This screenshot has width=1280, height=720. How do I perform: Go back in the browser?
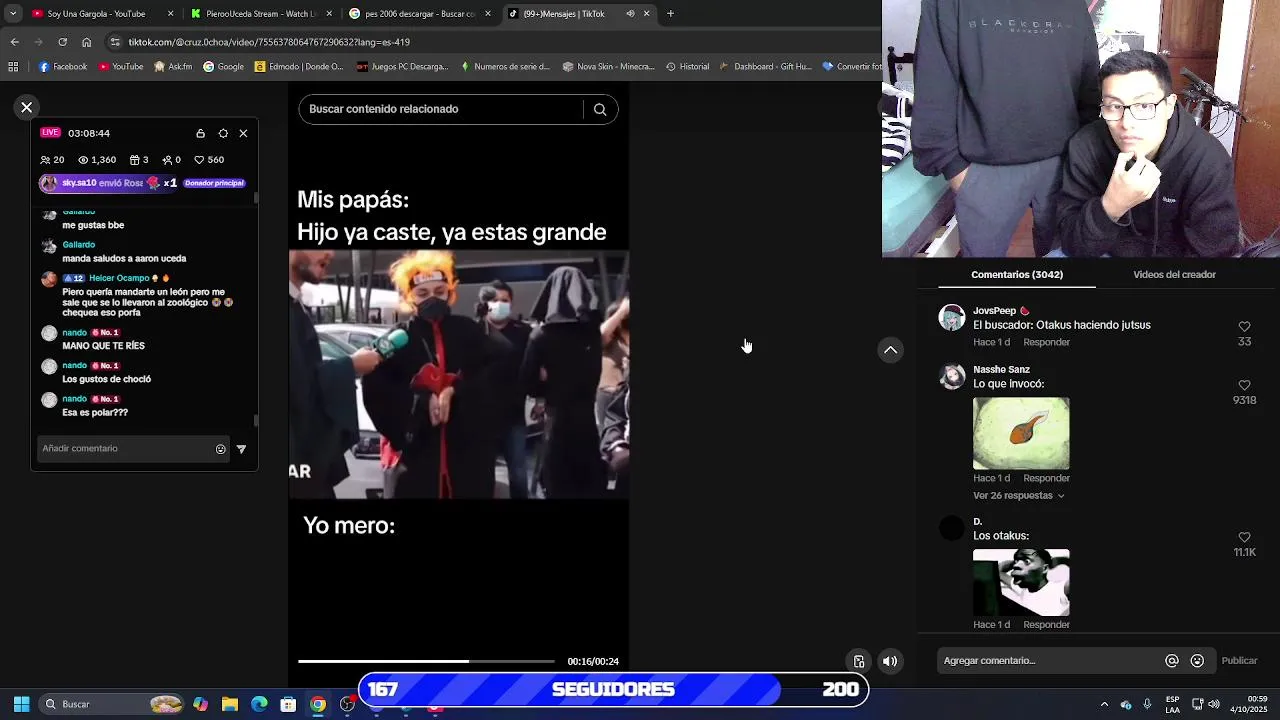[14, 42]
